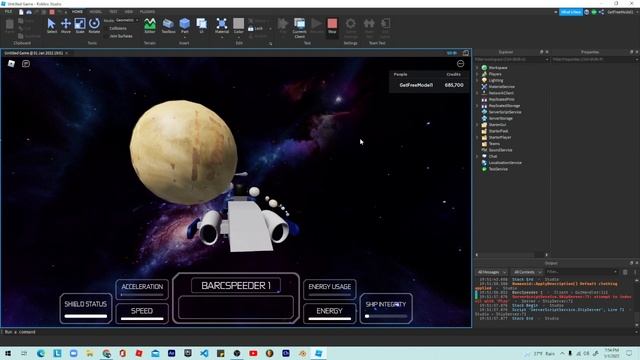
Task: Choose the Select tool in ribbon
Action: [51, 25]
